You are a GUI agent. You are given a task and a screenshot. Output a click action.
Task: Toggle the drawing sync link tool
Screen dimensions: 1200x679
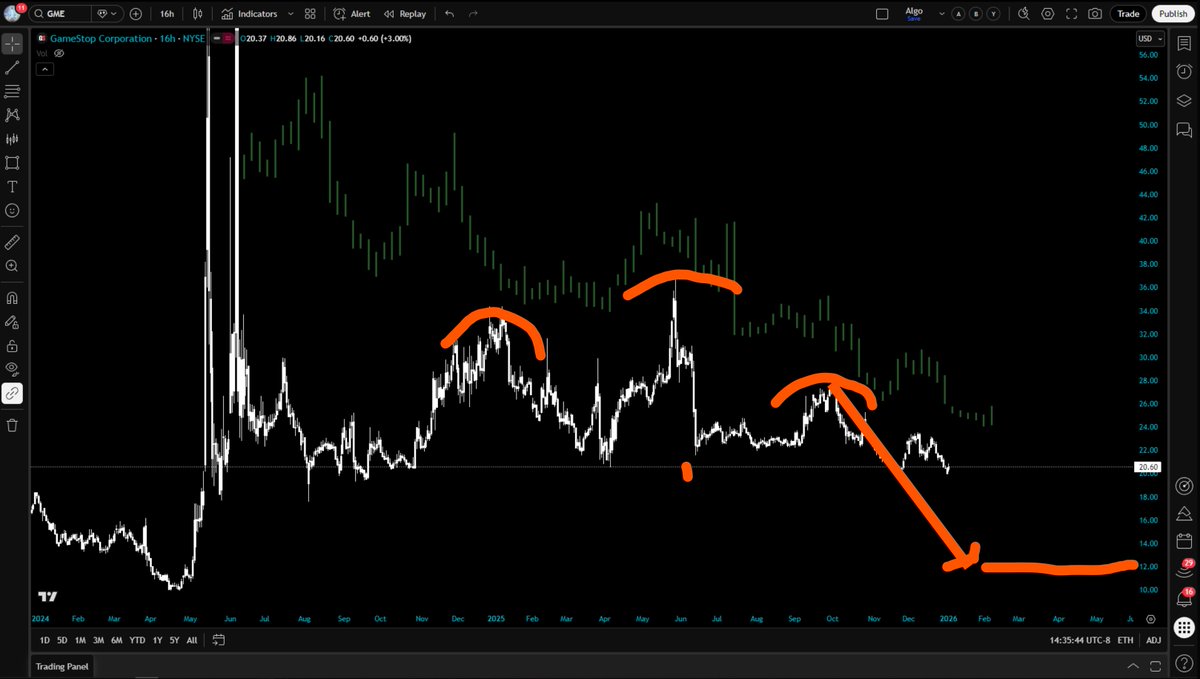12,394
